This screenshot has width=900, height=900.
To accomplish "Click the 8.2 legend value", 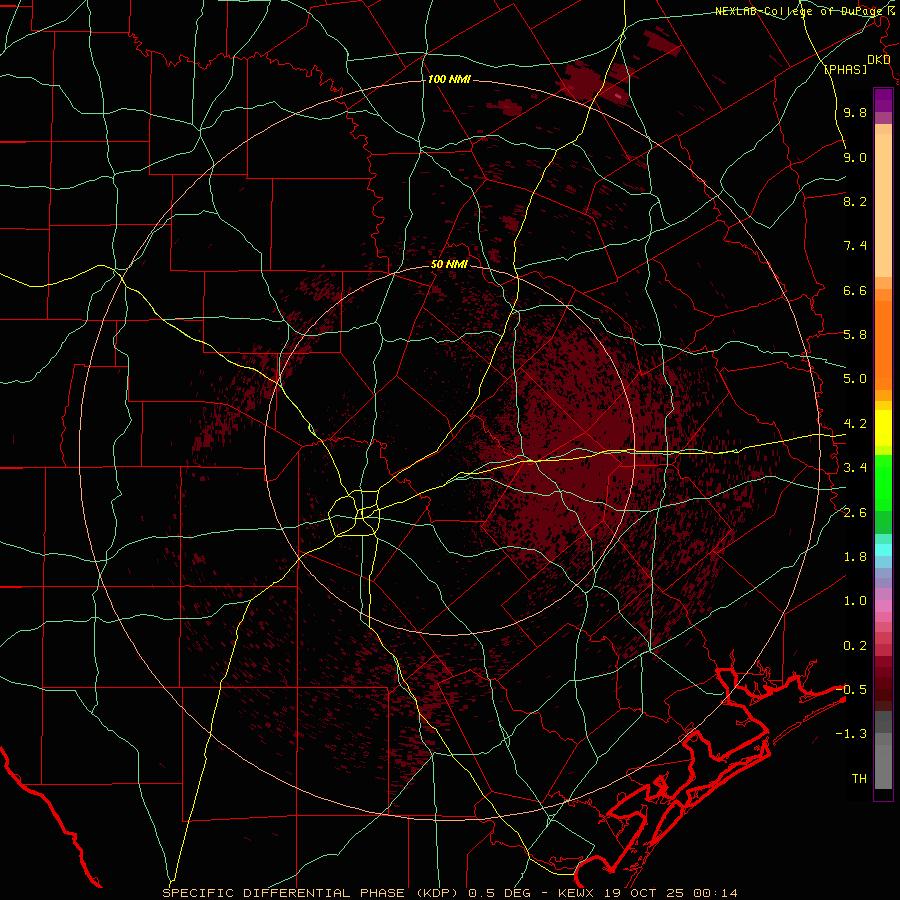I will pyautogui.click(x=855, y=201).
